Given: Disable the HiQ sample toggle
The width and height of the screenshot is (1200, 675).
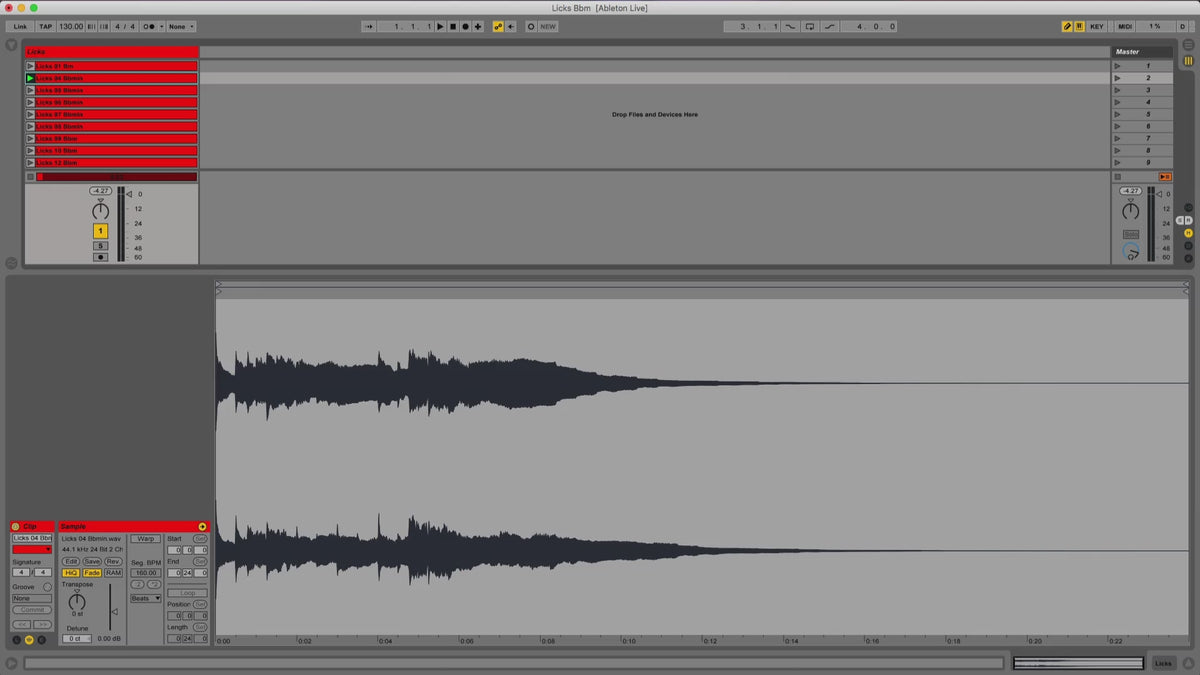Looking at the screenshot, I should click(71, 573).
